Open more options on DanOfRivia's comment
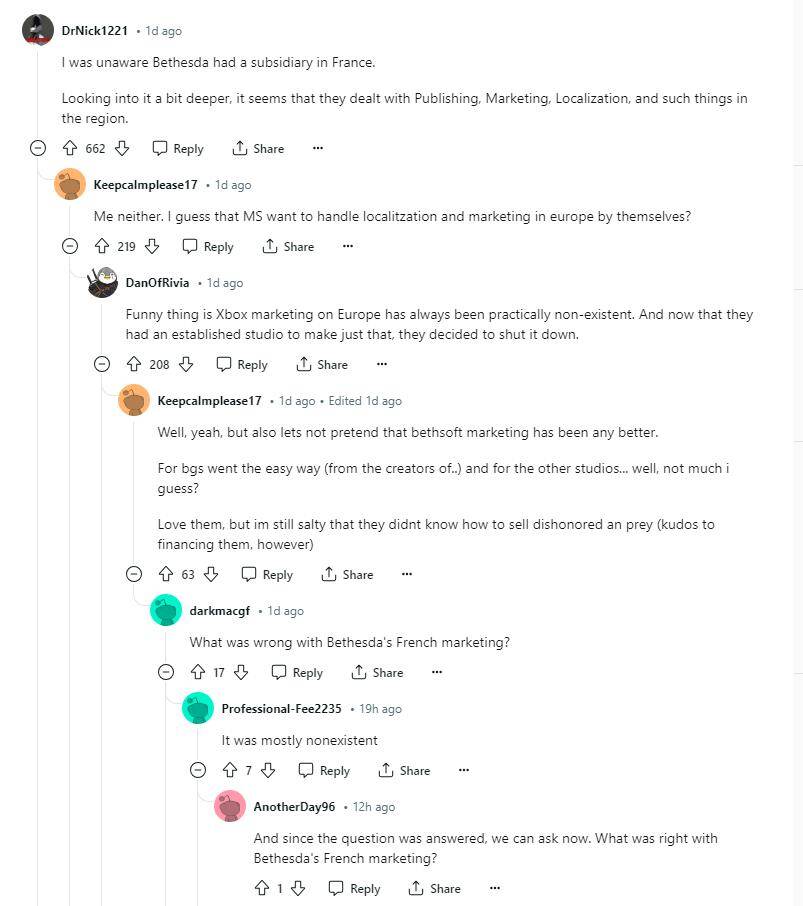The width and height of the screenshot is (803, 906). 382,364
